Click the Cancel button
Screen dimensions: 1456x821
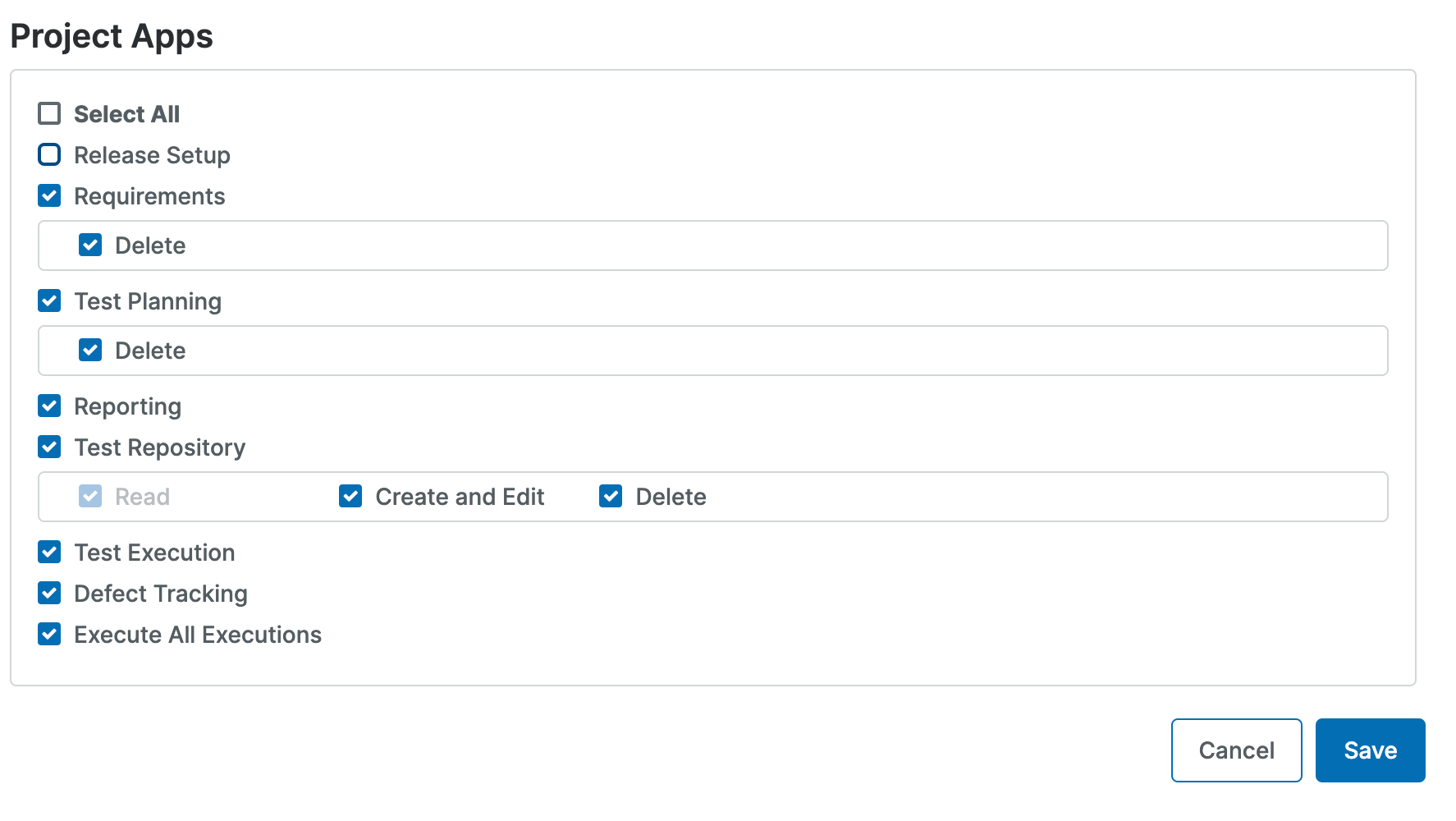tap(1236, 750)
